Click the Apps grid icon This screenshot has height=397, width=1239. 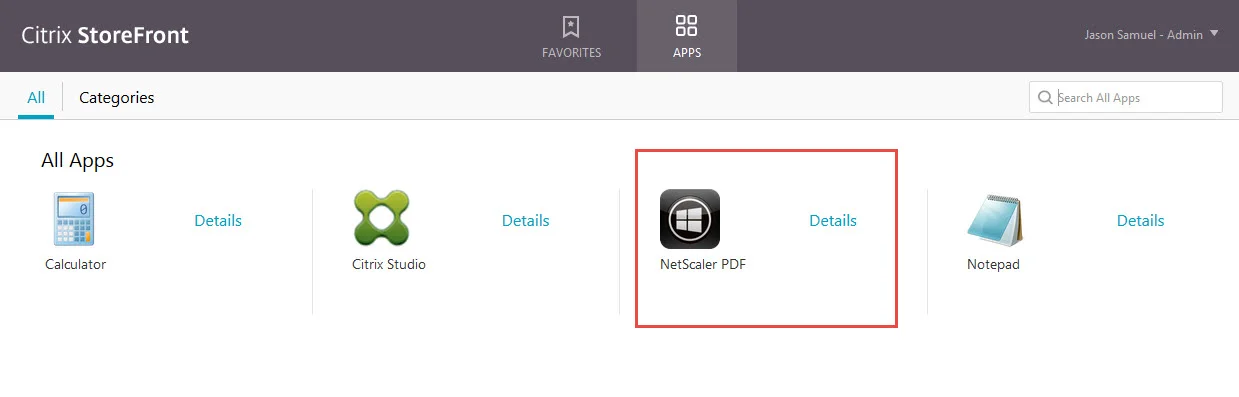(x=687, y=26)
